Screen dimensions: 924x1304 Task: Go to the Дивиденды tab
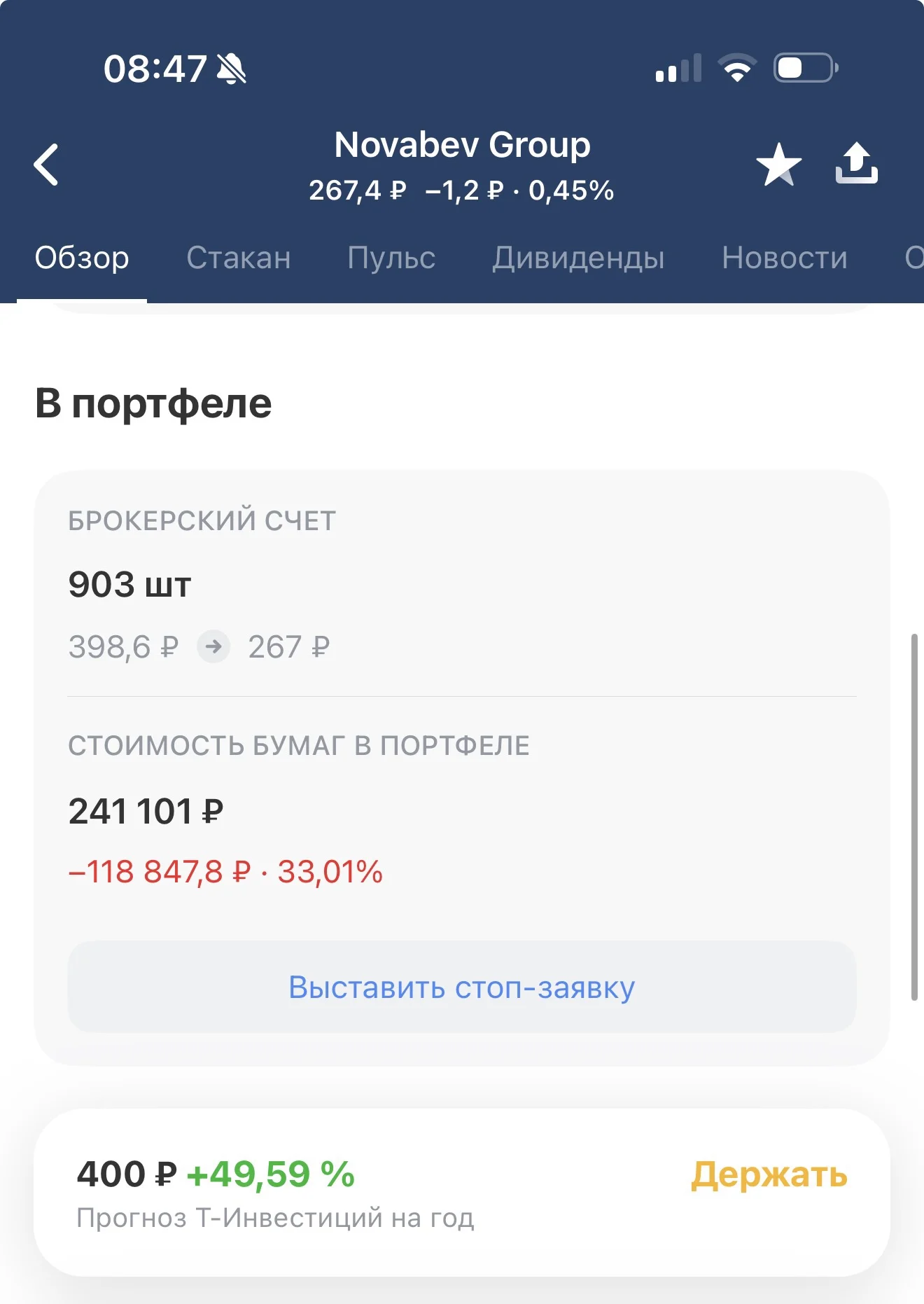tap(578, 258)
